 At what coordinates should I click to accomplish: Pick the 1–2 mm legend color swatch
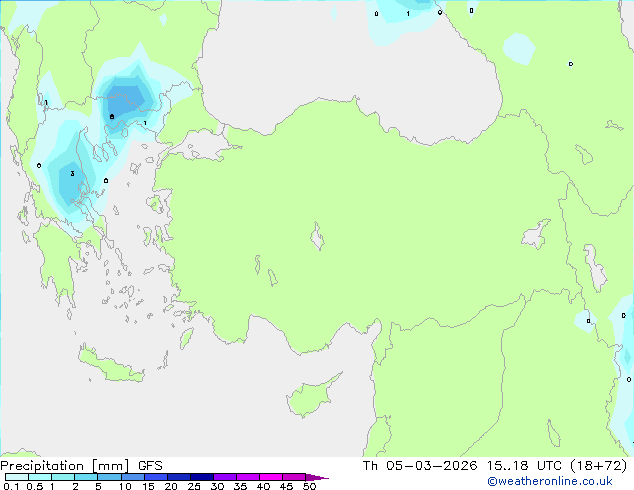tap(63, 477)
